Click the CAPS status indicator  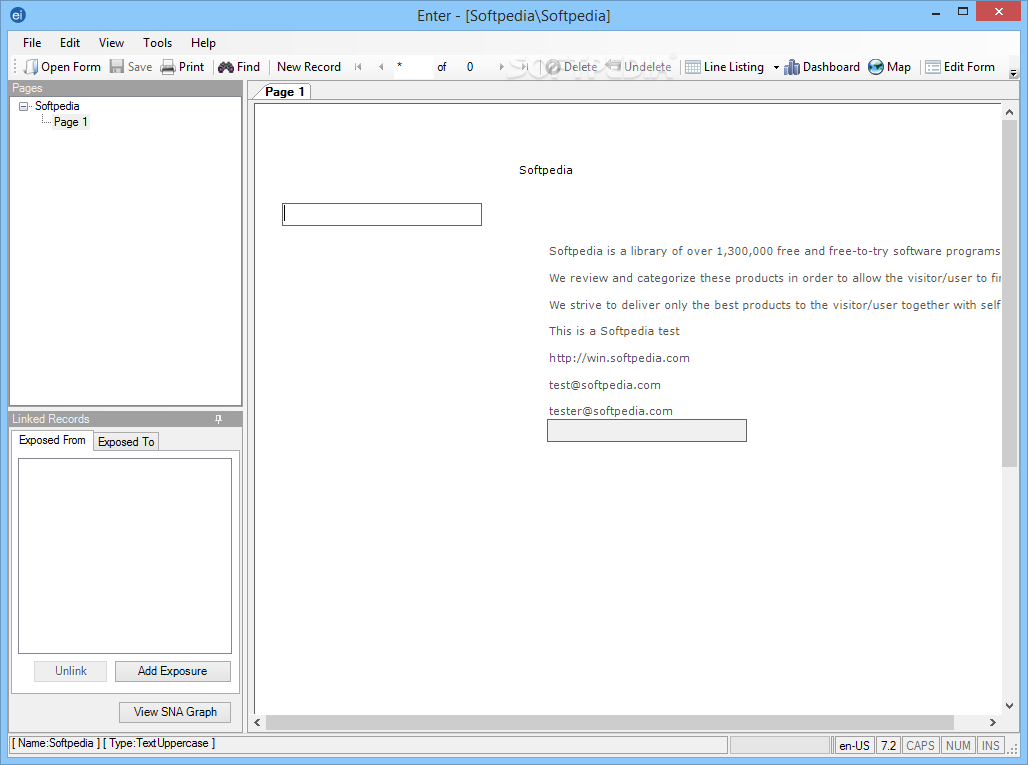pos(920,745)
